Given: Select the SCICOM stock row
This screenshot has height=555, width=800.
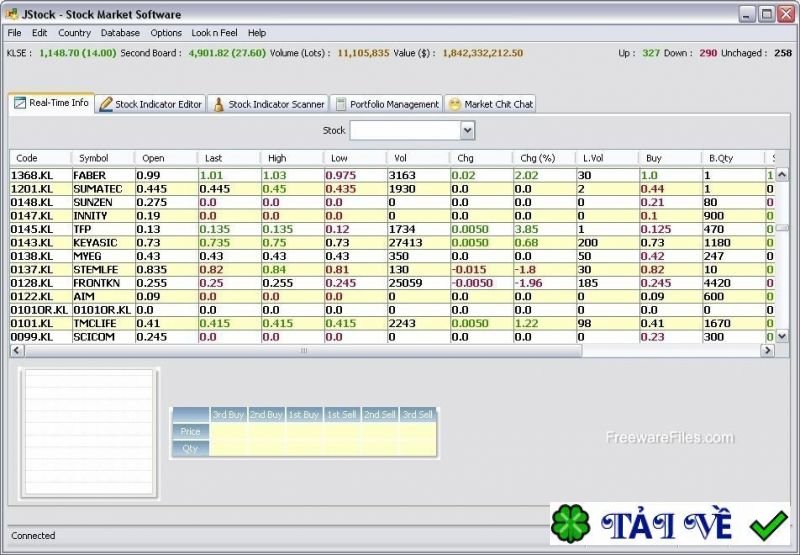Looking at the screenshot, I should pos(392,337).
